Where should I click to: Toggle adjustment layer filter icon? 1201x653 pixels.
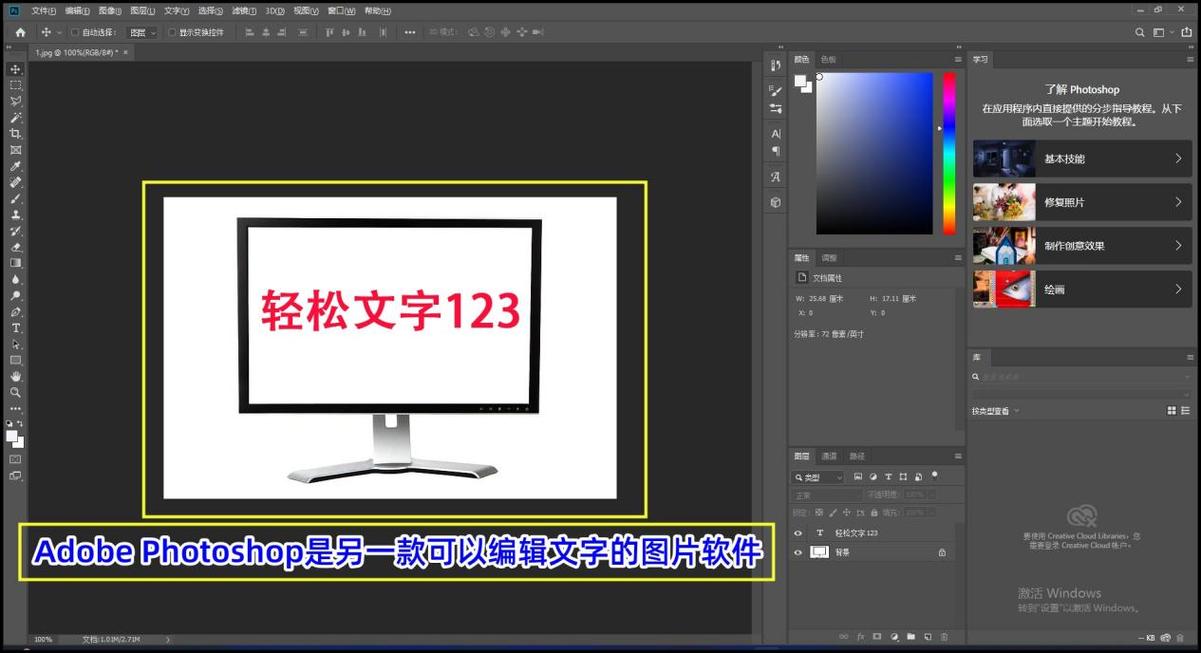tap(873, 477)
